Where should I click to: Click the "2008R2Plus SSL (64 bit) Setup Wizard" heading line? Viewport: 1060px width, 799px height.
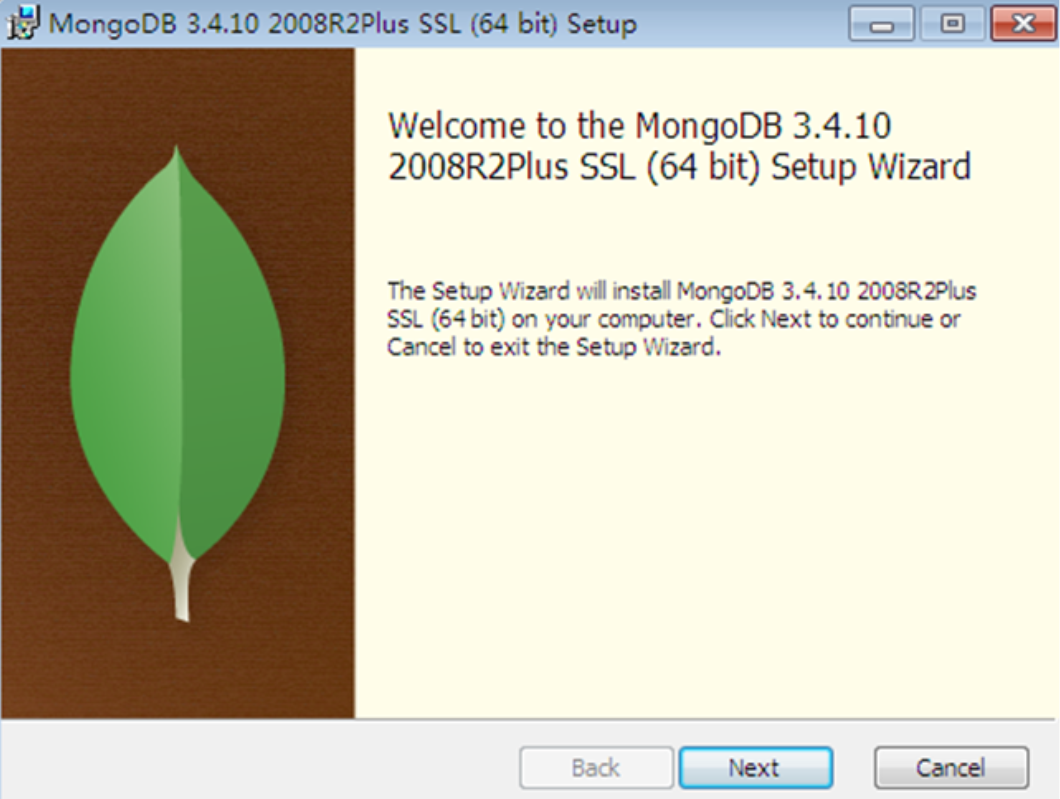(x=679, y=167)
